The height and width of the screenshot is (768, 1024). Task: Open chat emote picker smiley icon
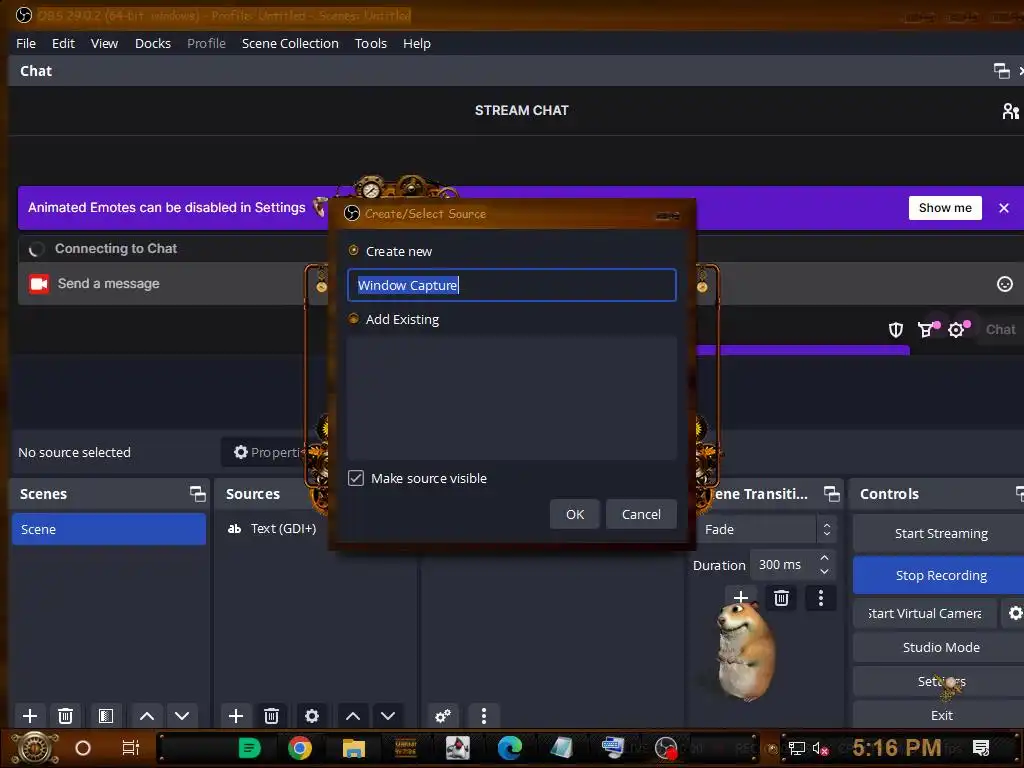pyautogui.click(x=1004, y=283)
